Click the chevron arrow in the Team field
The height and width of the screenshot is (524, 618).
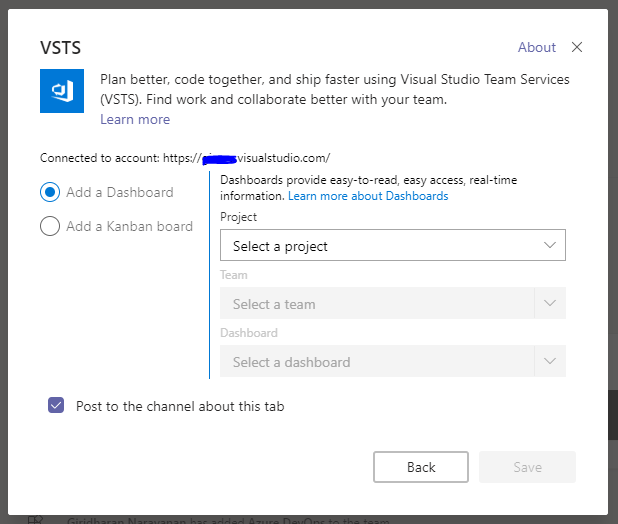tap(549, 304)
